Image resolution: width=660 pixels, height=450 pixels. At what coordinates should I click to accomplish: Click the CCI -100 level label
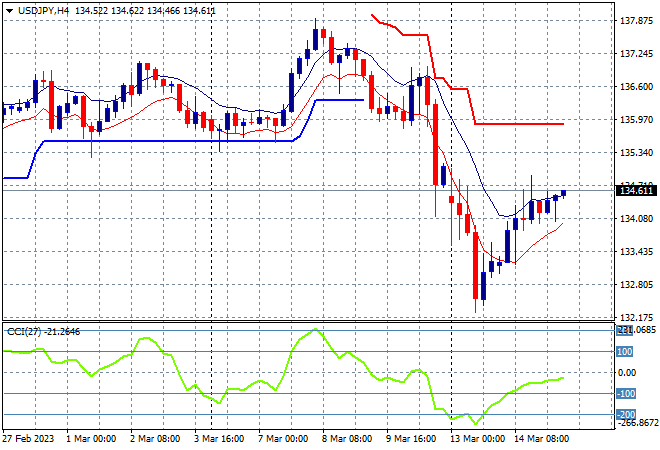[626, 394]
